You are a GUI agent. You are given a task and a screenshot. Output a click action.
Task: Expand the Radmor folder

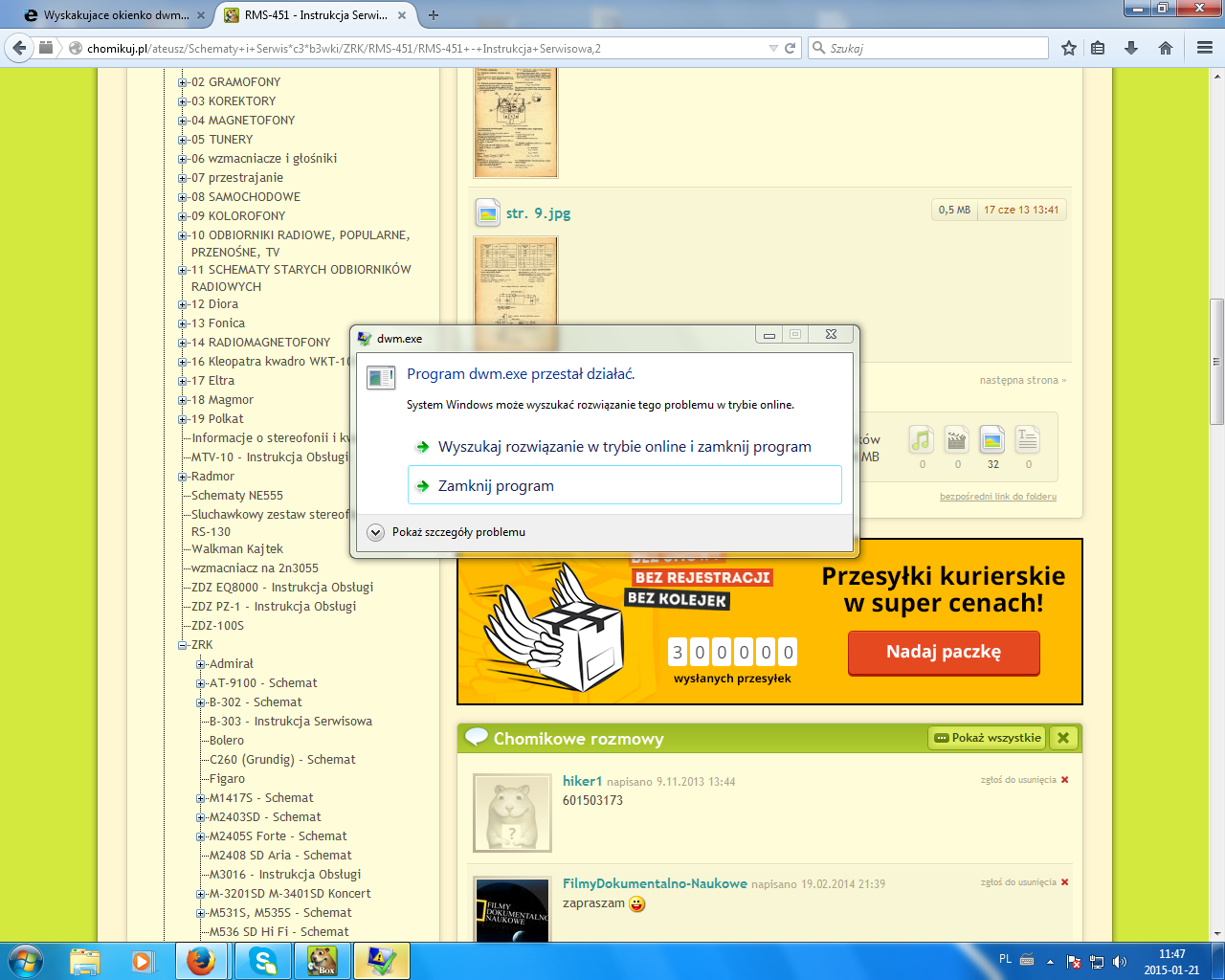coord(183,477)
